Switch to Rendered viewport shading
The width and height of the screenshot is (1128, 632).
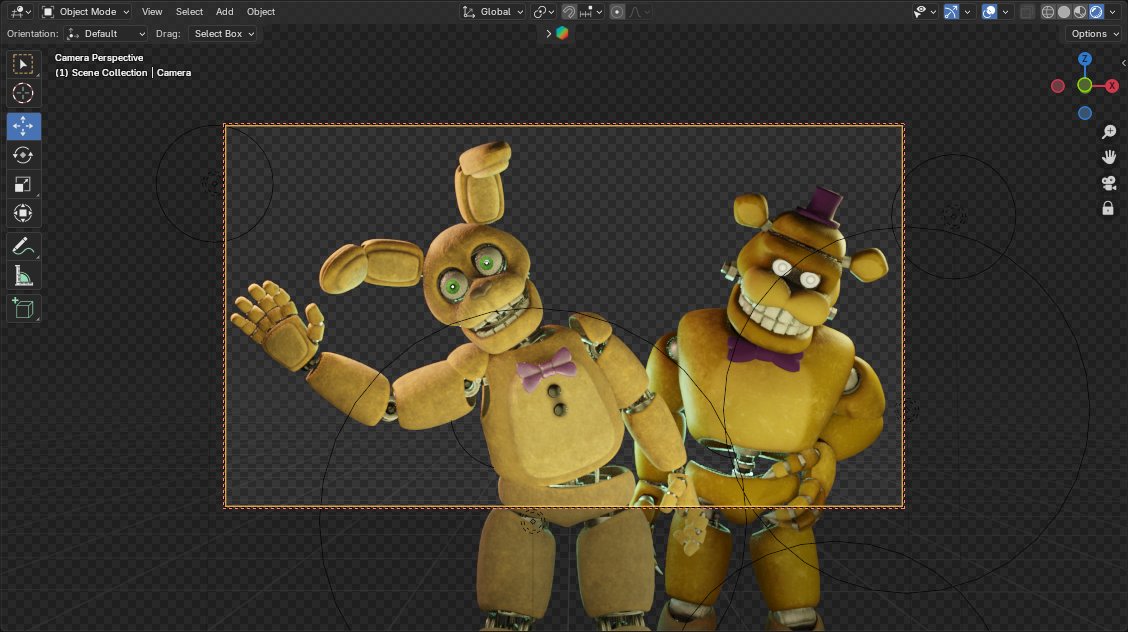coord(1096,12)
